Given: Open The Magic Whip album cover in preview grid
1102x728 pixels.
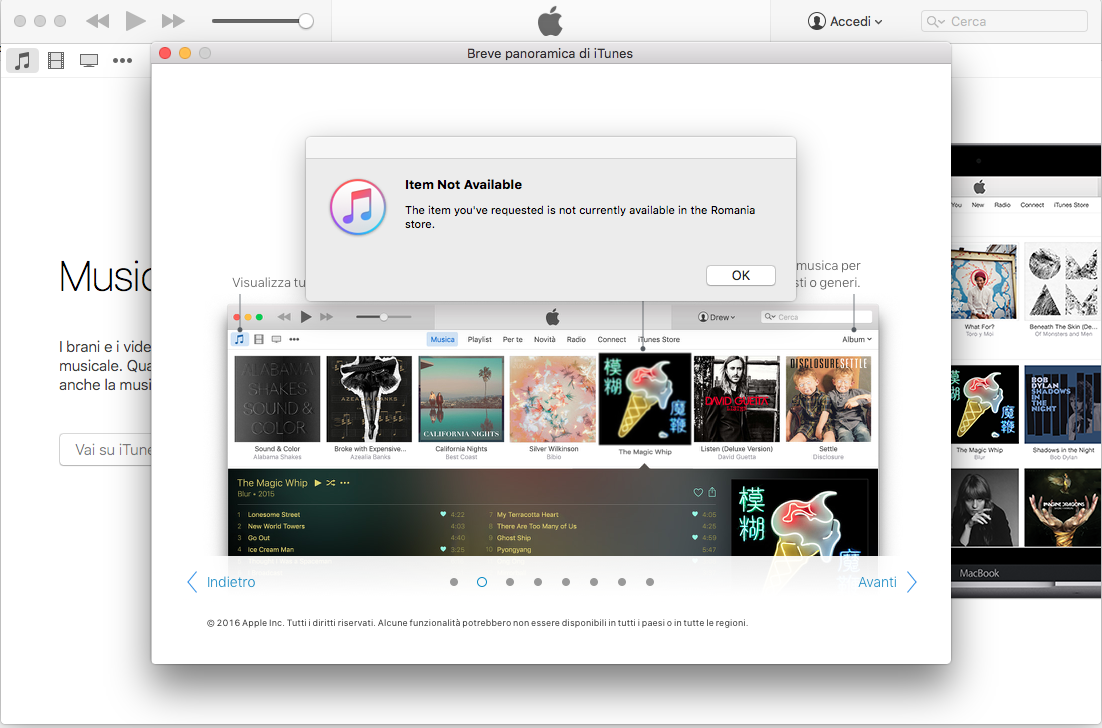Looking at the screenshot, I should point(644,398).
